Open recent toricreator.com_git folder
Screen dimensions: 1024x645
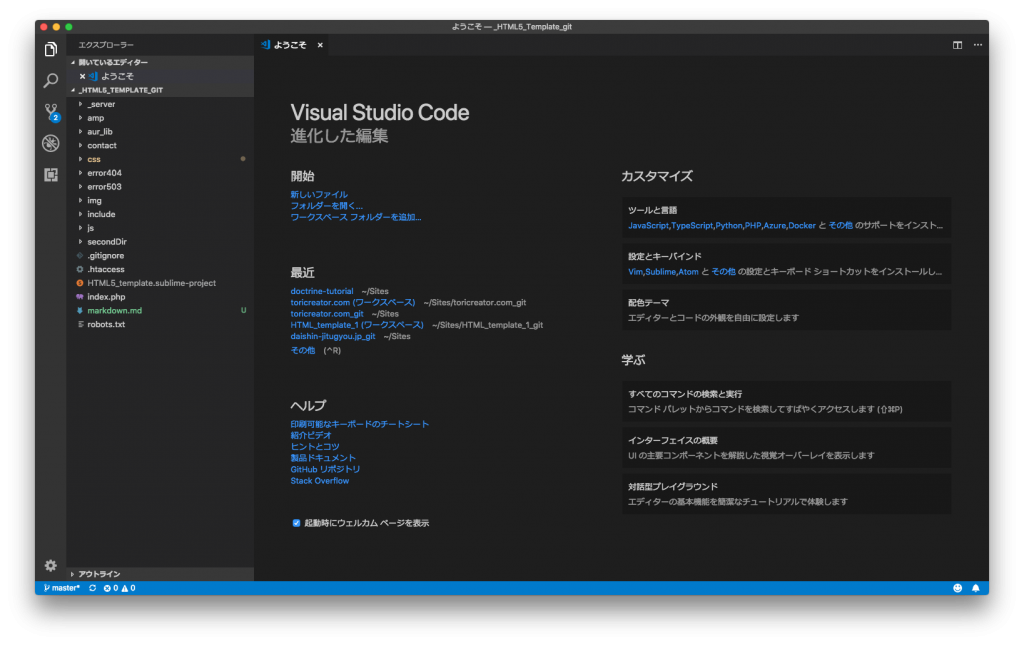(x=327, y=314)
